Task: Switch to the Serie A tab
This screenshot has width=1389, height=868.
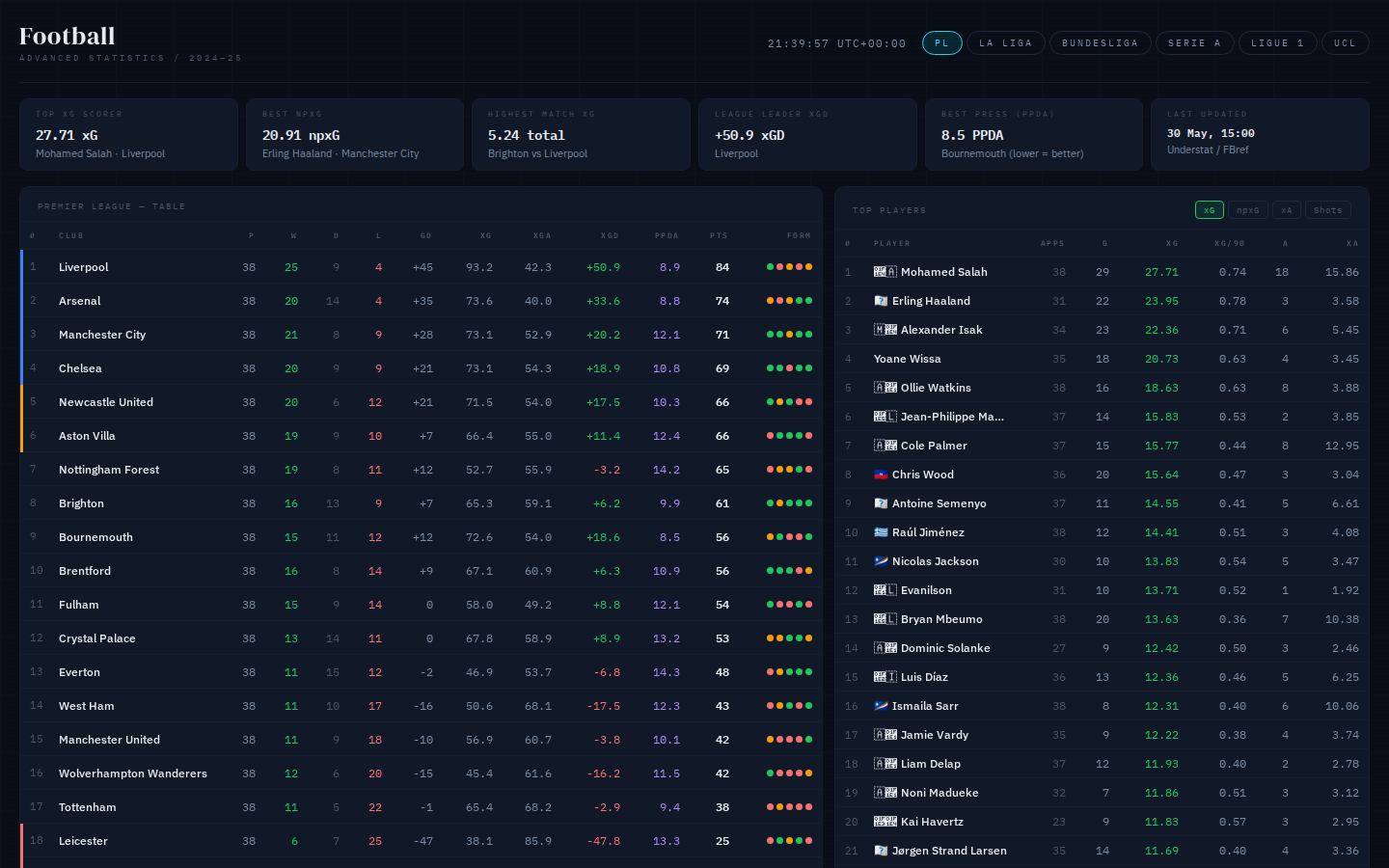Action: (1194, 43)
